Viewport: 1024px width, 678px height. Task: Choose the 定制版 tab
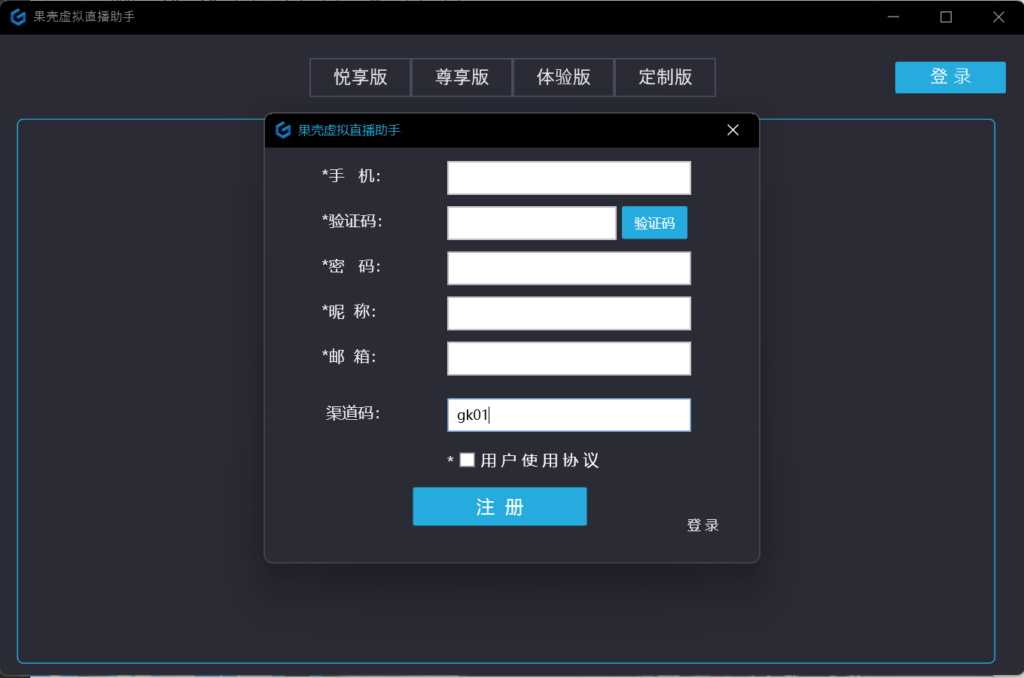tap(665, 77)
